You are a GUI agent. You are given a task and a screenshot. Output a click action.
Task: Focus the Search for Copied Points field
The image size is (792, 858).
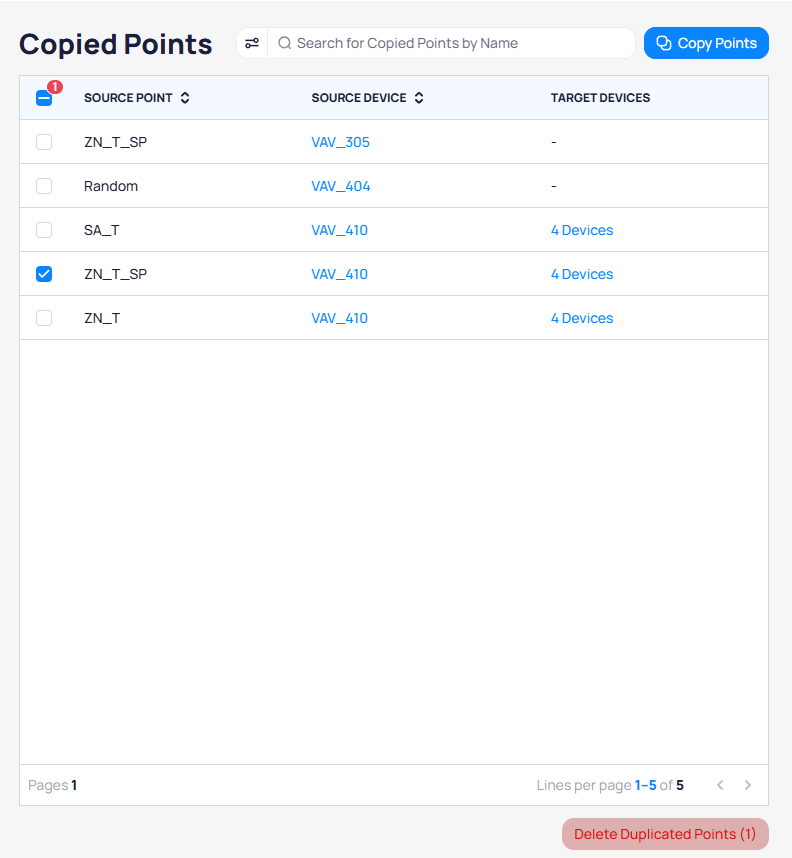(x=460, y=43)
